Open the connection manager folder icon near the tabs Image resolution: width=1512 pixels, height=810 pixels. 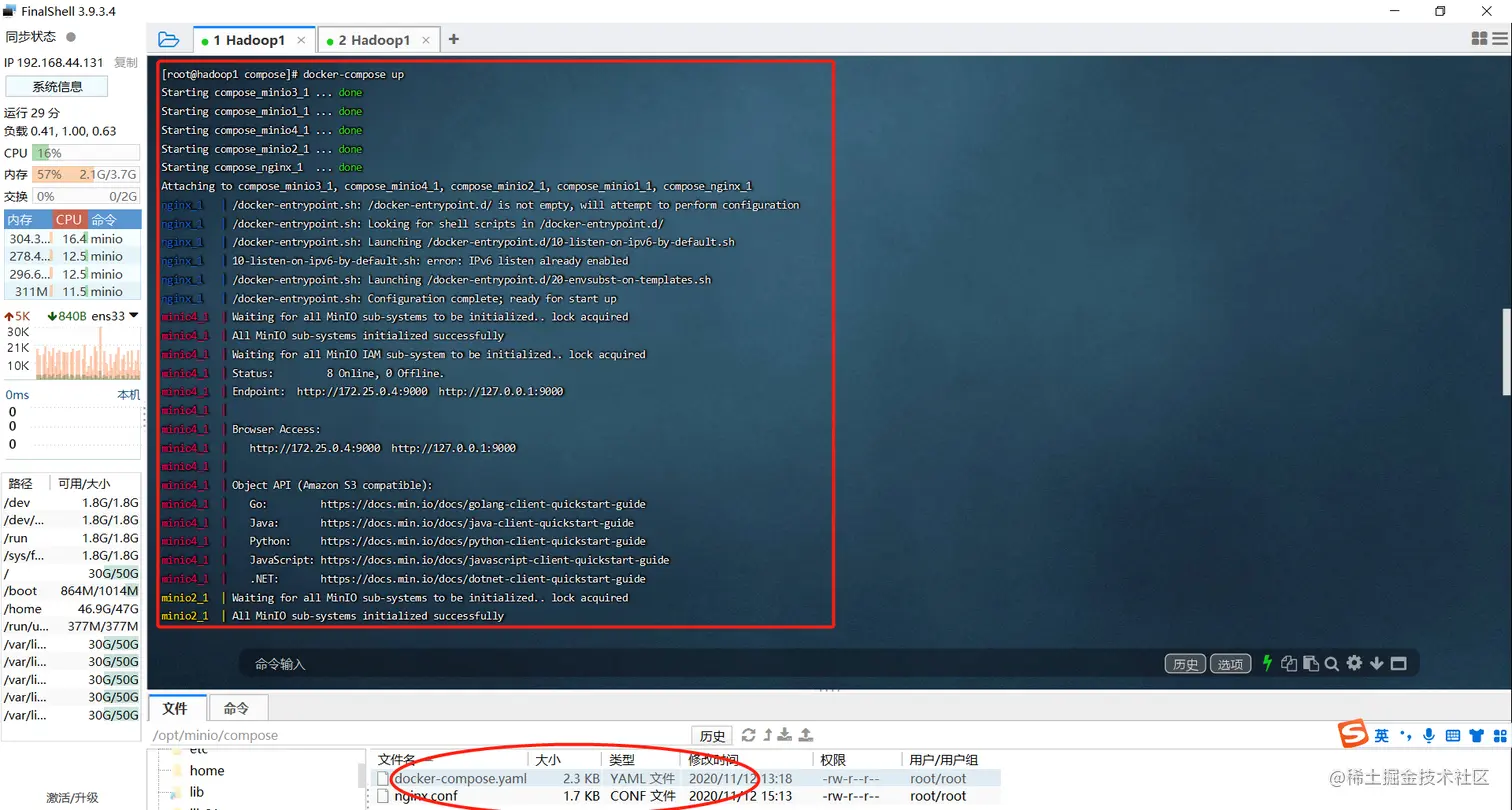pos(168,39)
